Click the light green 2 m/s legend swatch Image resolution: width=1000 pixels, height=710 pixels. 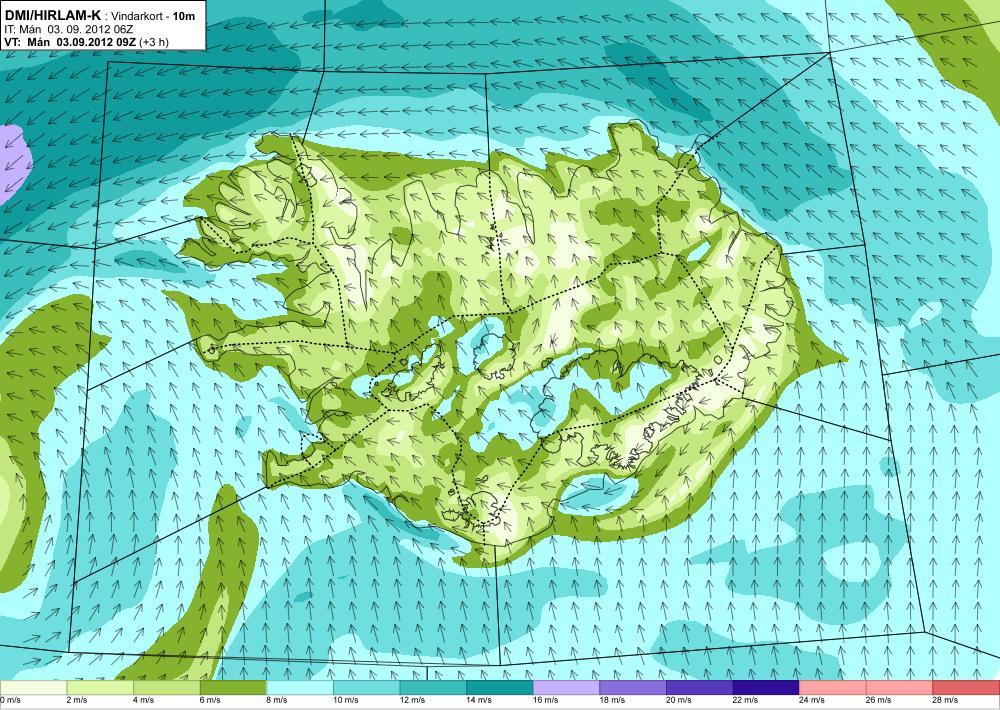coord(99,688)
